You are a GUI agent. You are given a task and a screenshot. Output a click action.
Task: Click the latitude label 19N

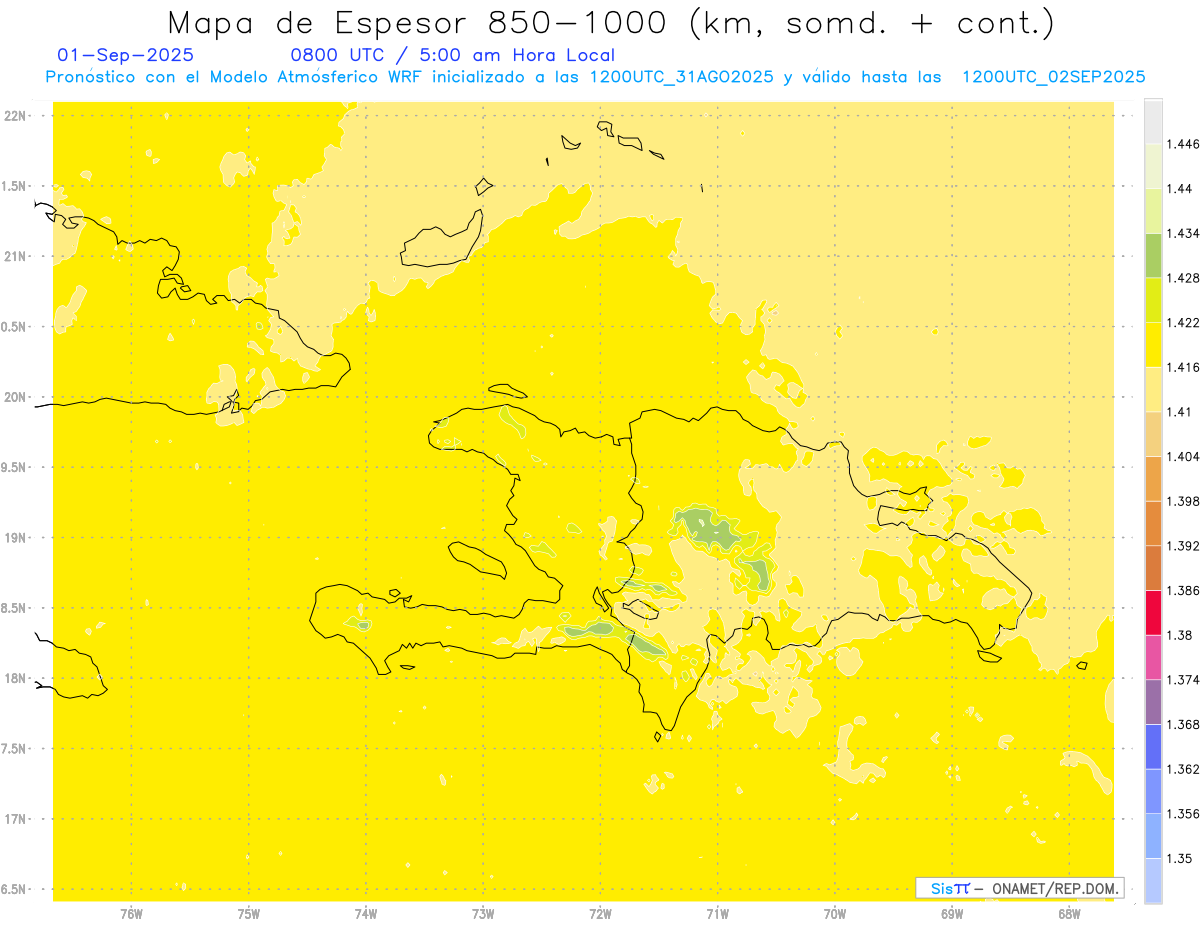tap(15, 538)
